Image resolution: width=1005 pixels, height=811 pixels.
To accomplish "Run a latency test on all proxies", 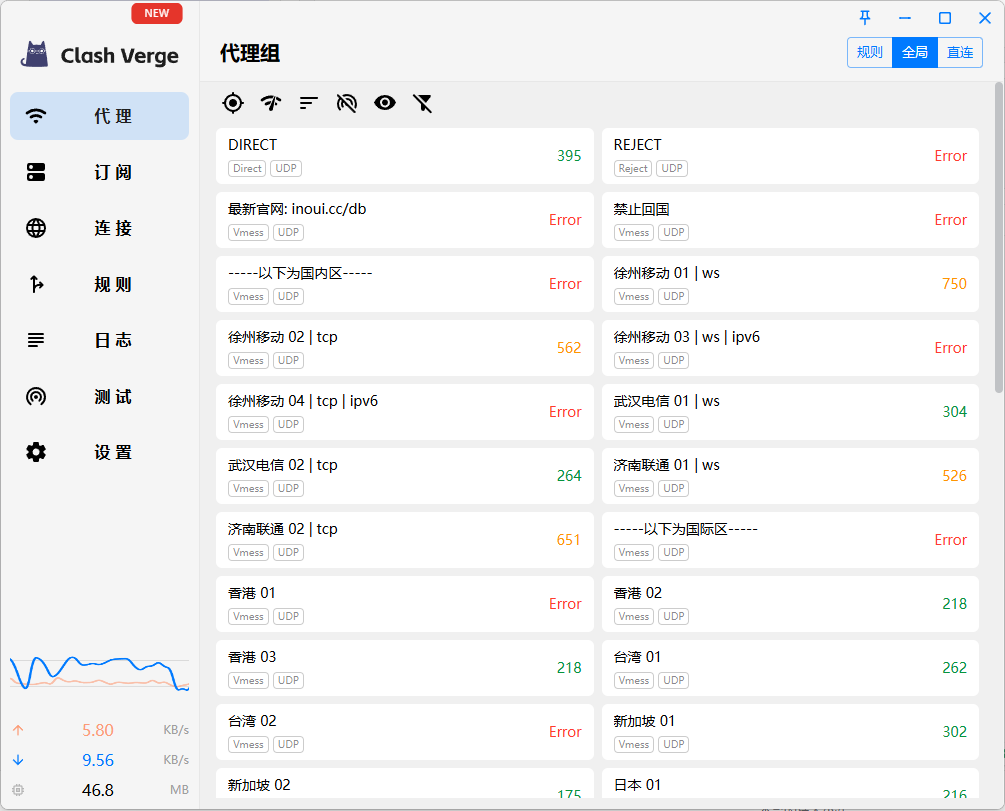I will point(270,103).
